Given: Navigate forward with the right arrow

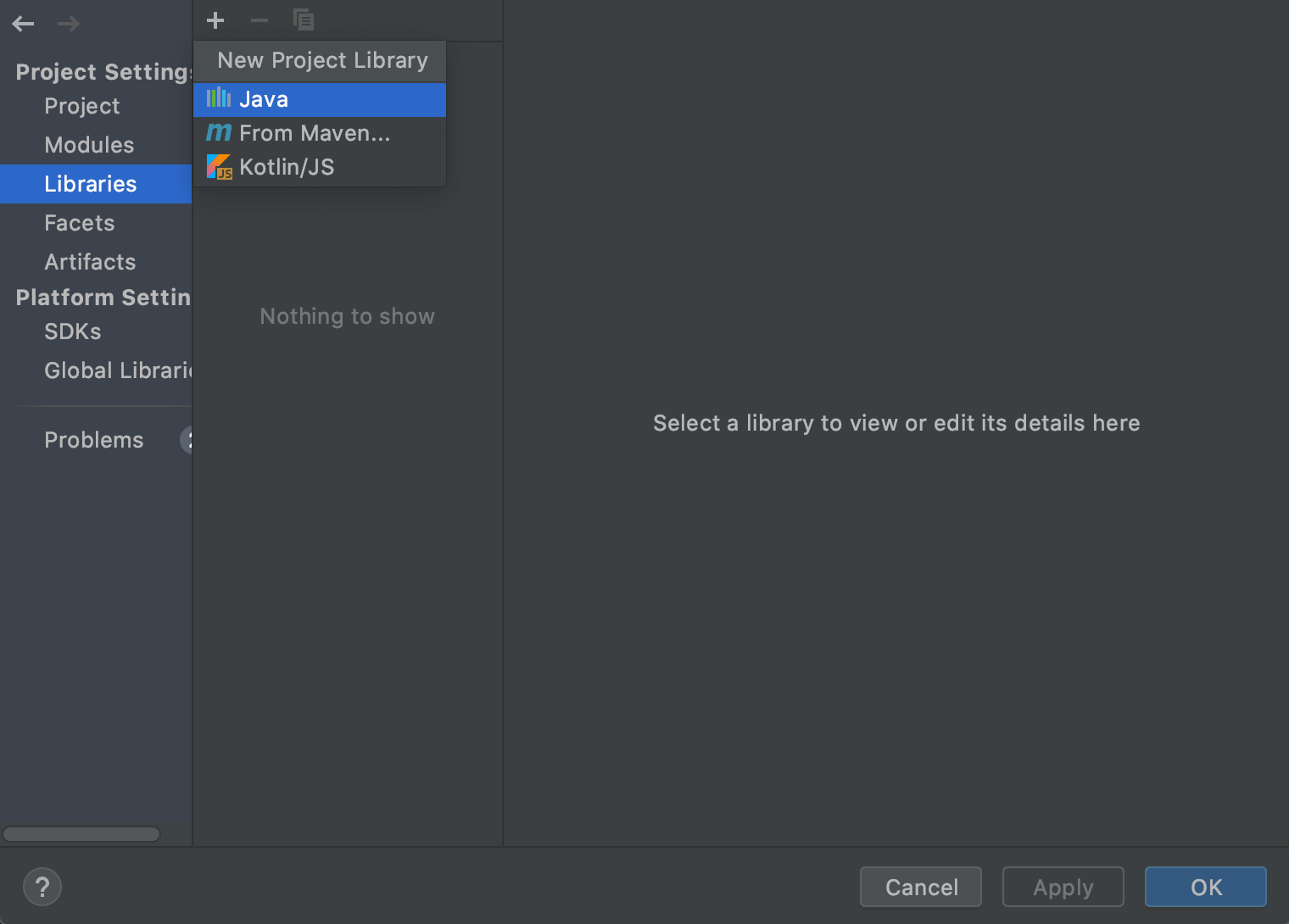Looking at the screenshot, I should click(68, 24).
